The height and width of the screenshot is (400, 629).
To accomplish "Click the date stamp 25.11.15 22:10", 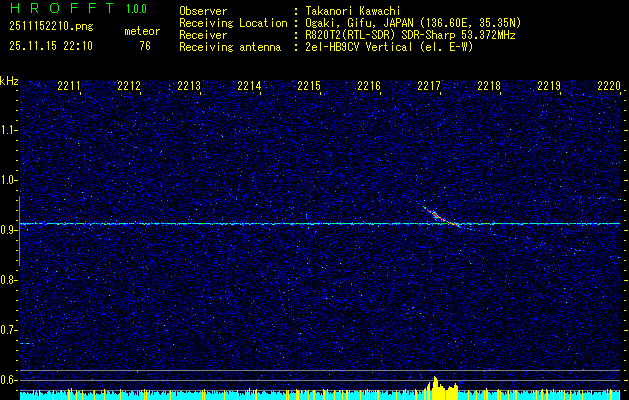I will tap(51, 46).
